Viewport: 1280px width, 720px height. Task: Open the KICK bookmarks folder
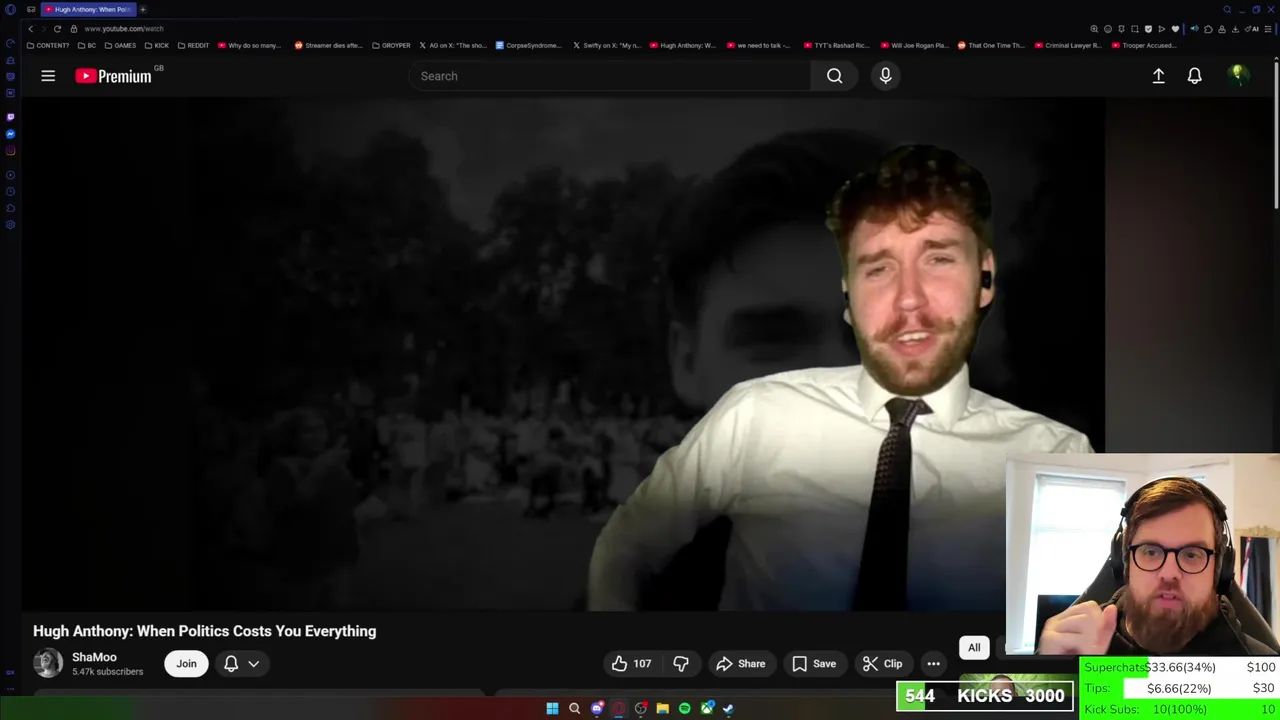click(157, 45)
